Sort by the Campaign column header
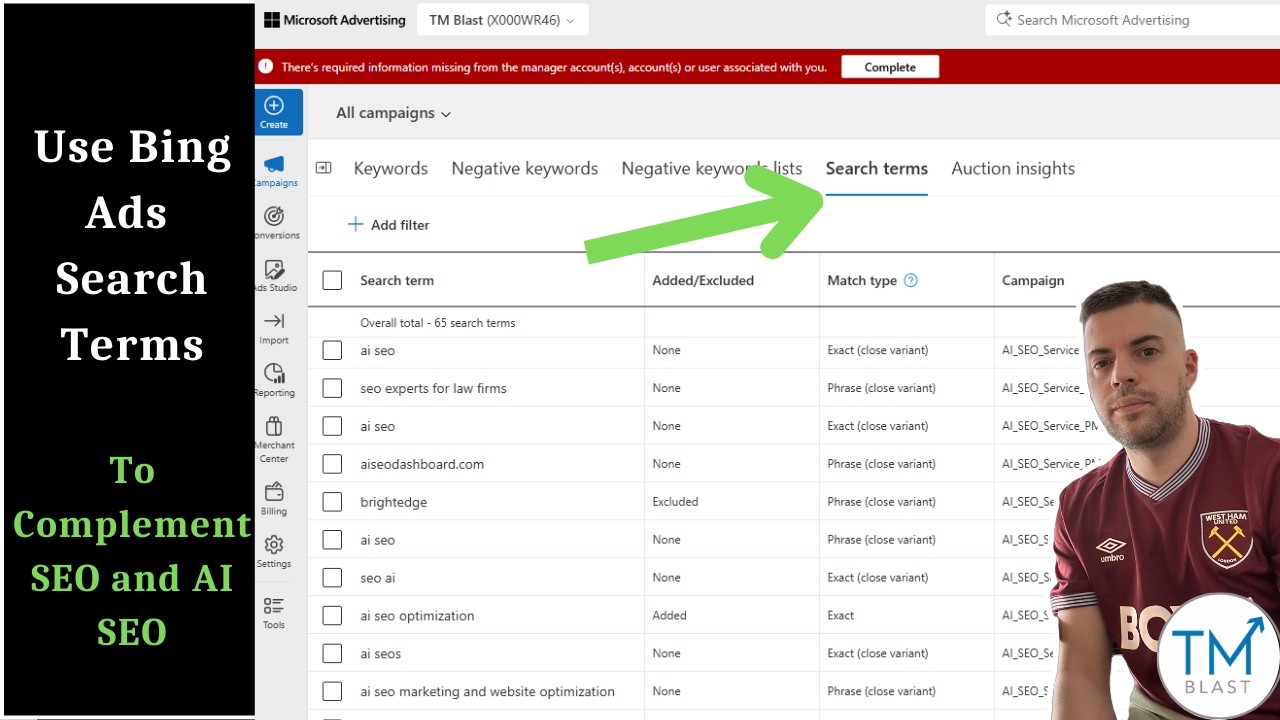 point(1033,281)
